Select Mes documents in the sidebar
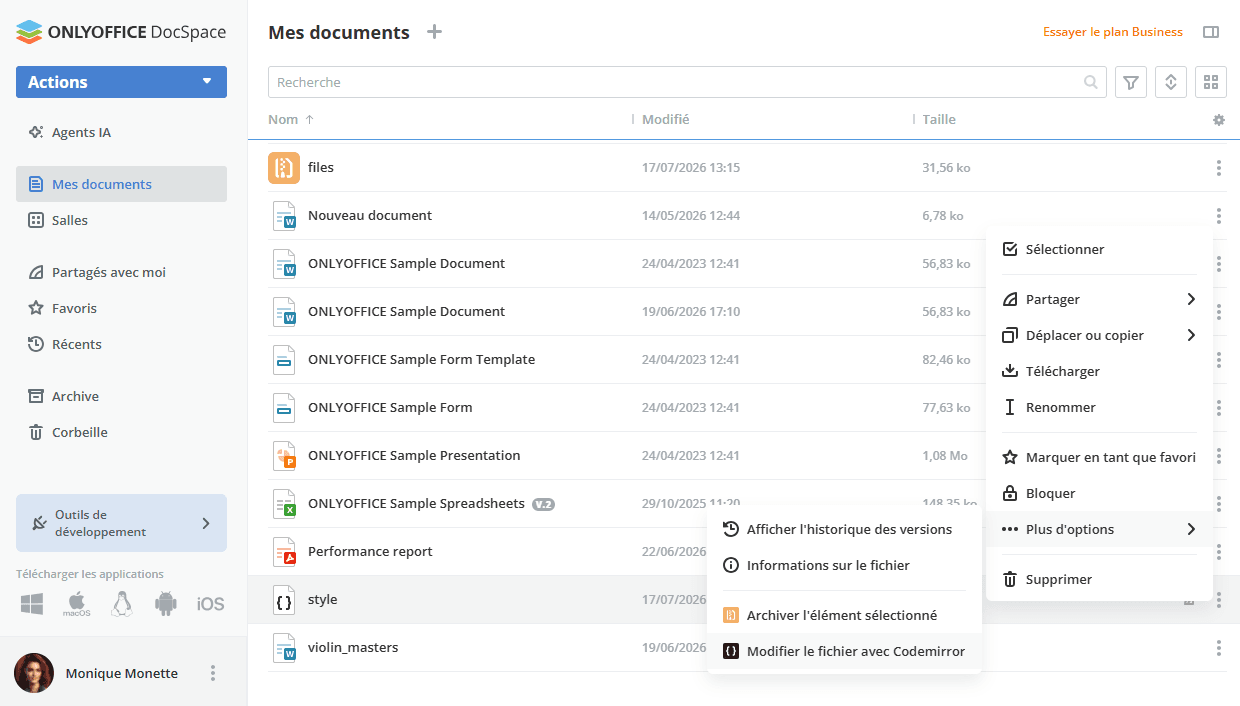This screenshot has width=1240, height=706. pos(121,184)
